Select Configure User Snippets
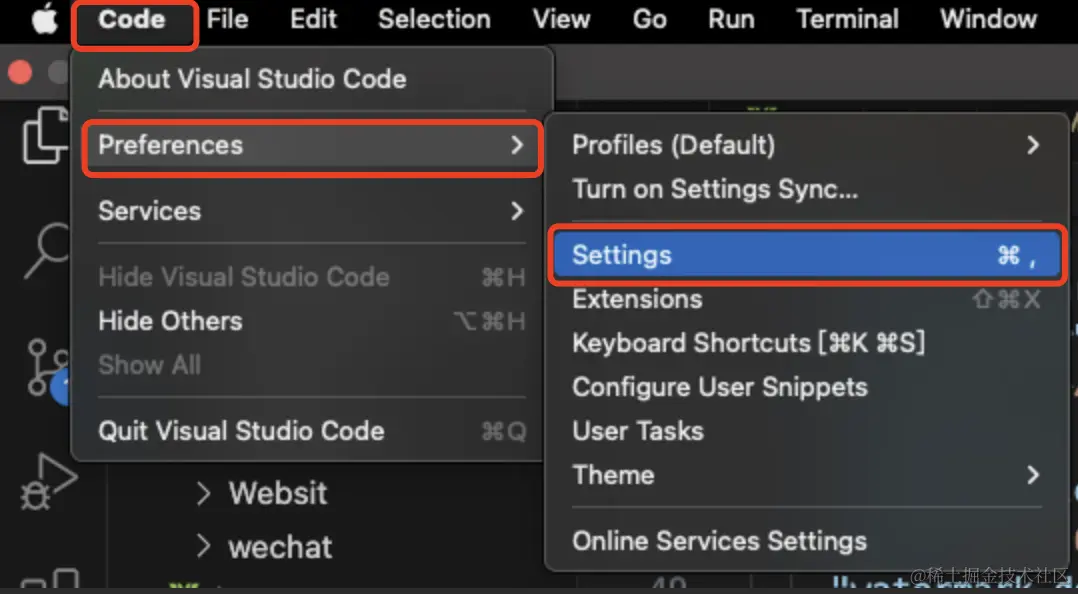This screenshot has width=1078, height=594. coord(807,387)
